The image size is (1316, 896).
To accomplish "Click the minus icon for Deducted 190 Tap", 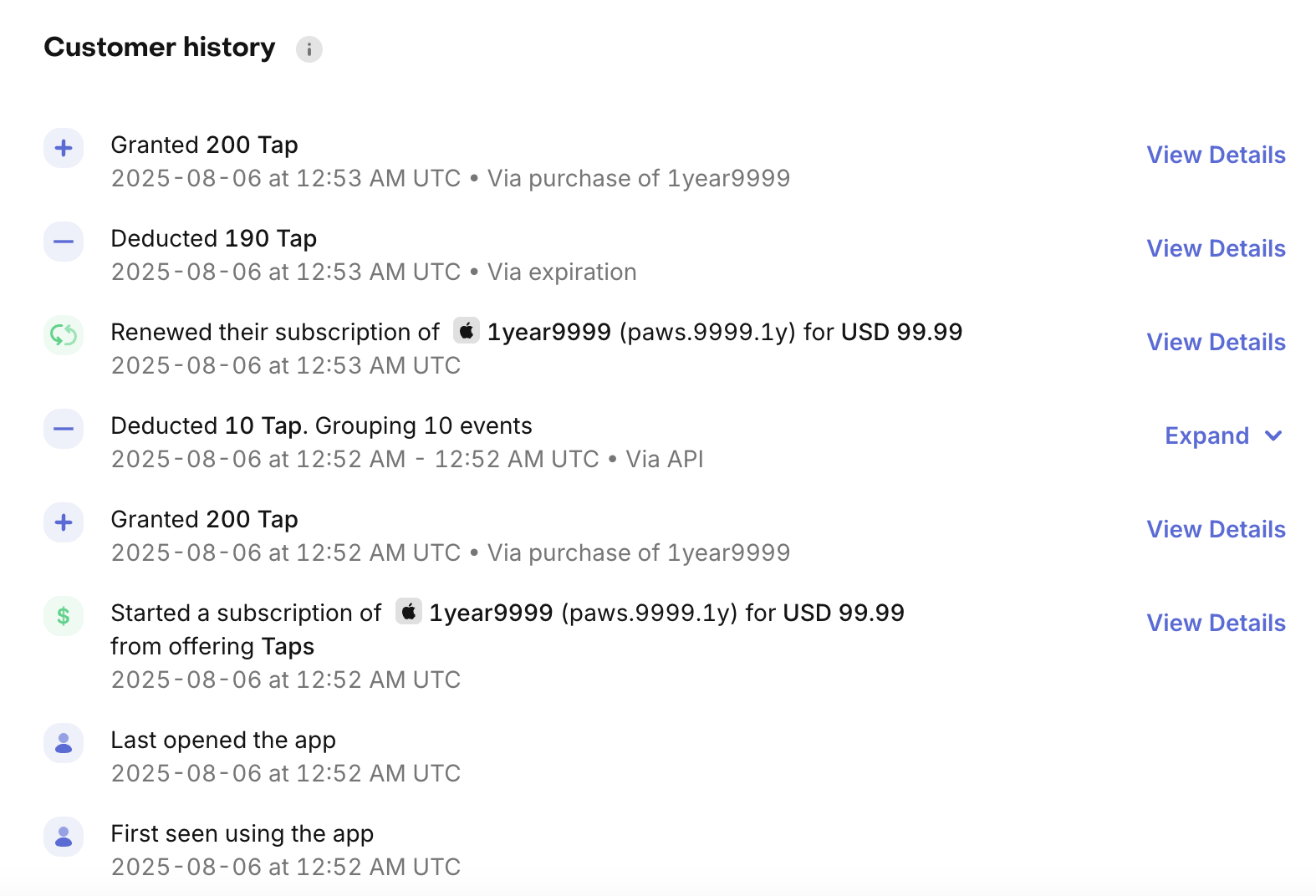I will pyautogui.click(x=64, y=242).
